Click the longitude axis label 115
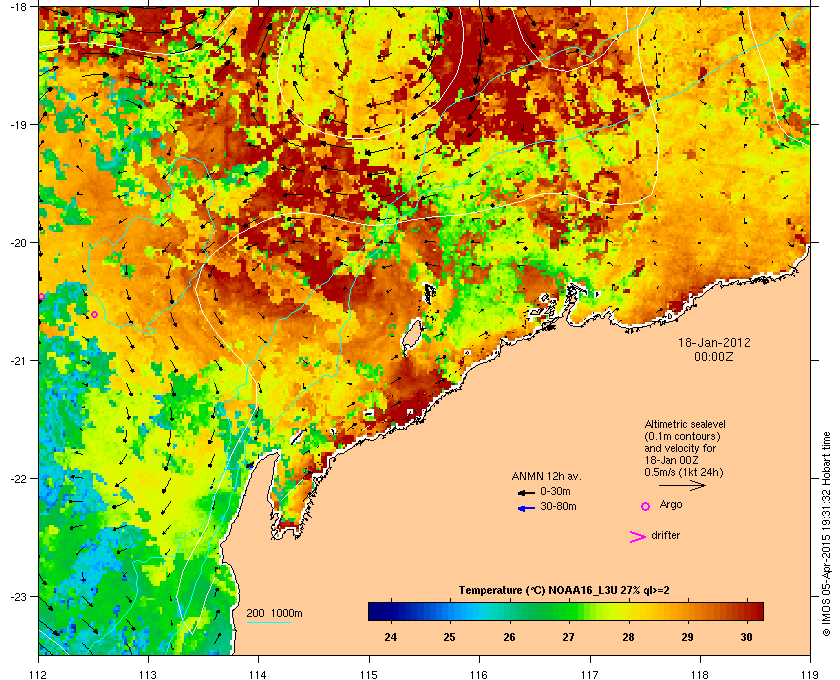This screenshot has width=840, height=680. [369, 675]
